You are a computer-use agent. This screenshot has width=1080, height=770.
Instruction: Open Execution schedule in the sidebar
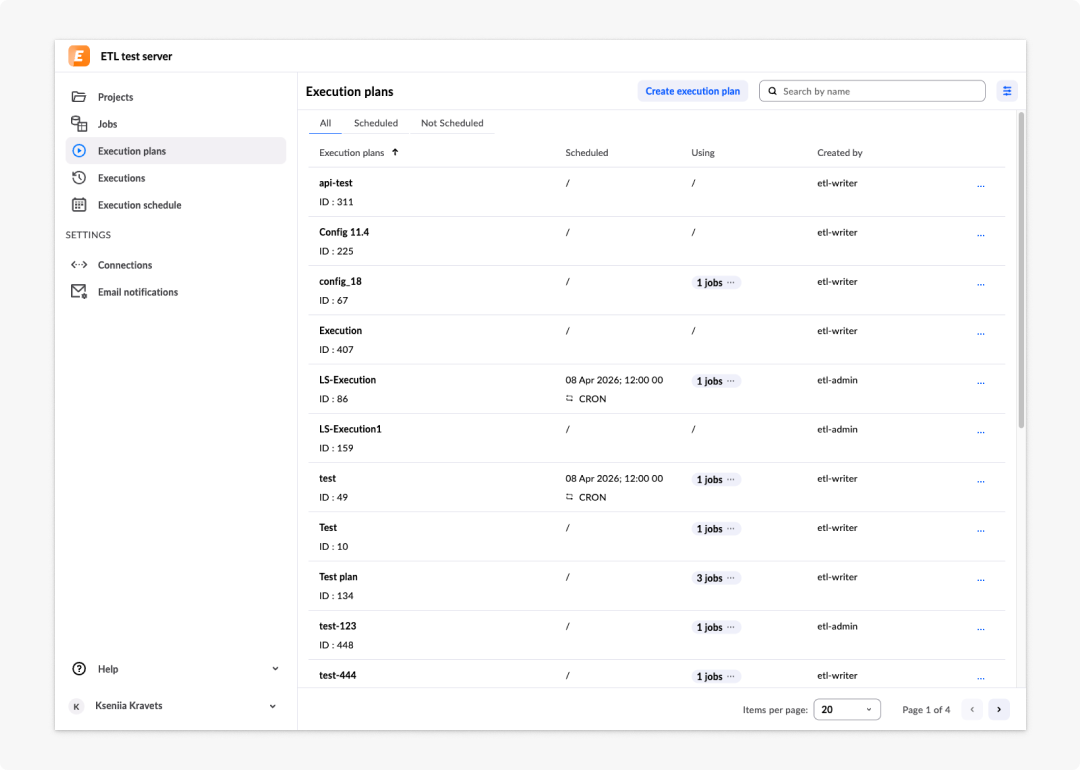176,205
